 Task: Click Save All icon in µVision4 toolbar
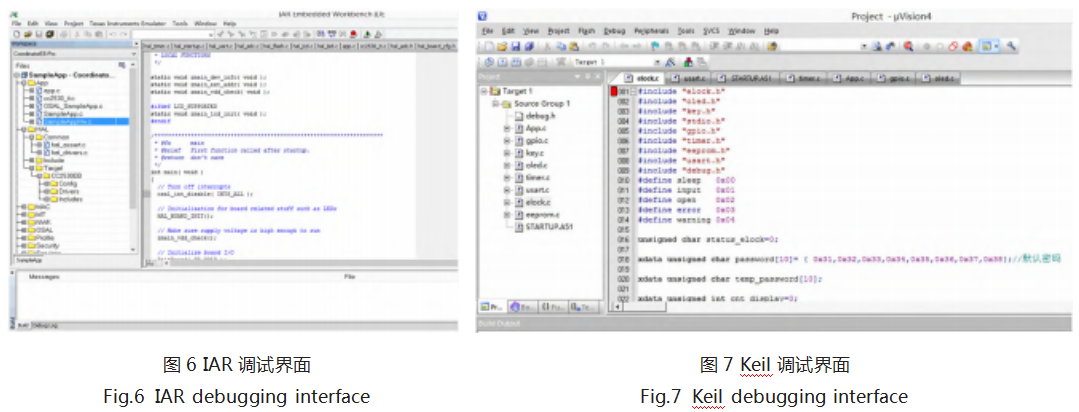[x=529, y=46]
